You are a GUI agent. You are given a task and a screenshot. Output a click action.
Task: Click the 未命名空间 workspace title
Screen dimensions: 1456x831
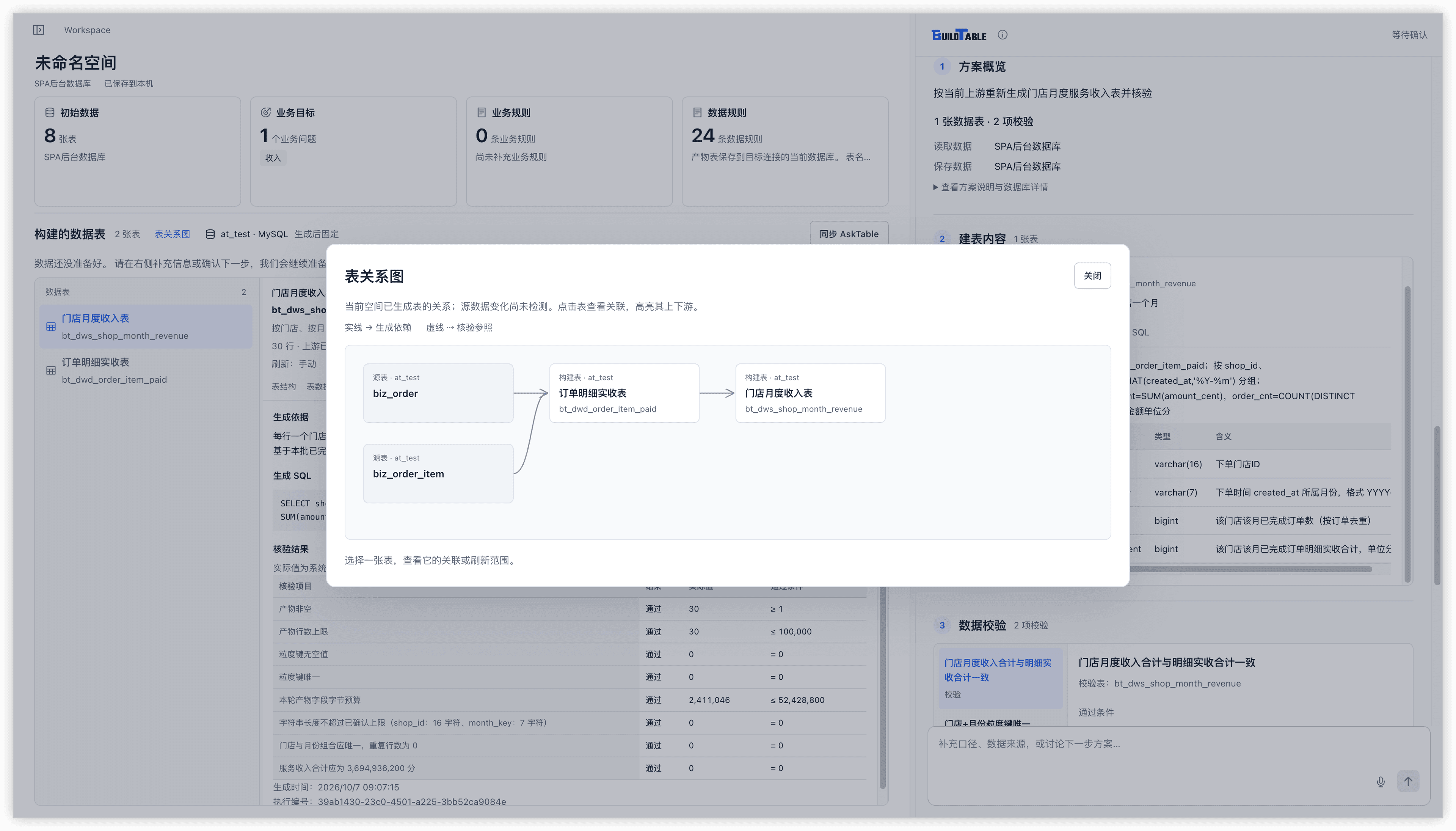(x=75, y=62)
